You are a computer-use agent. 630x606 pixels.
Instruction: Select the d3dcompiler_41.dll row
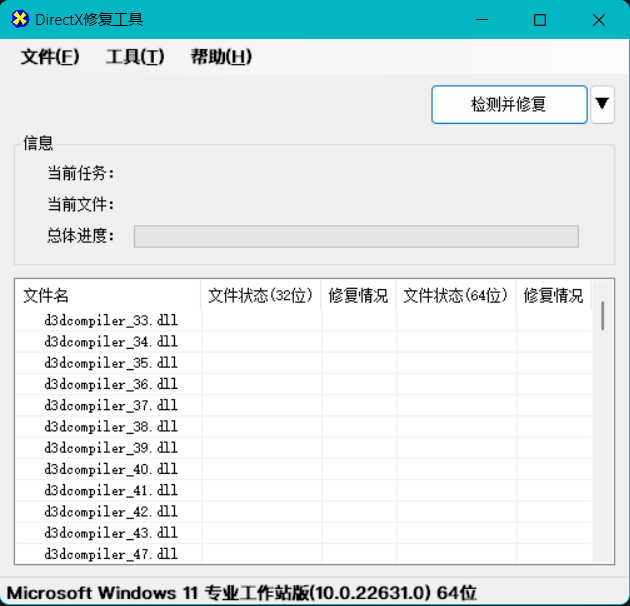304,491
